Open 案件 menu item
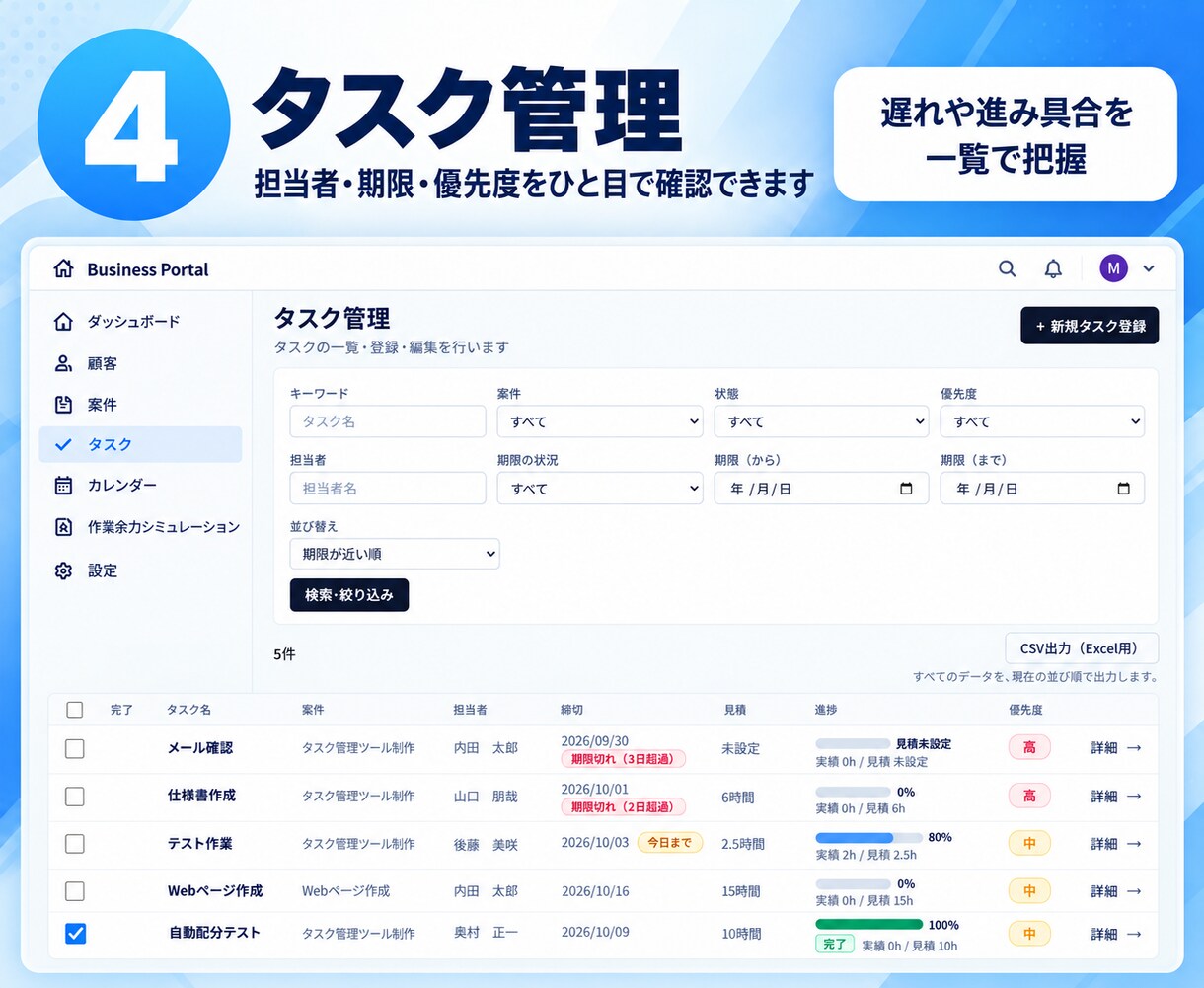 pos(140,405)
